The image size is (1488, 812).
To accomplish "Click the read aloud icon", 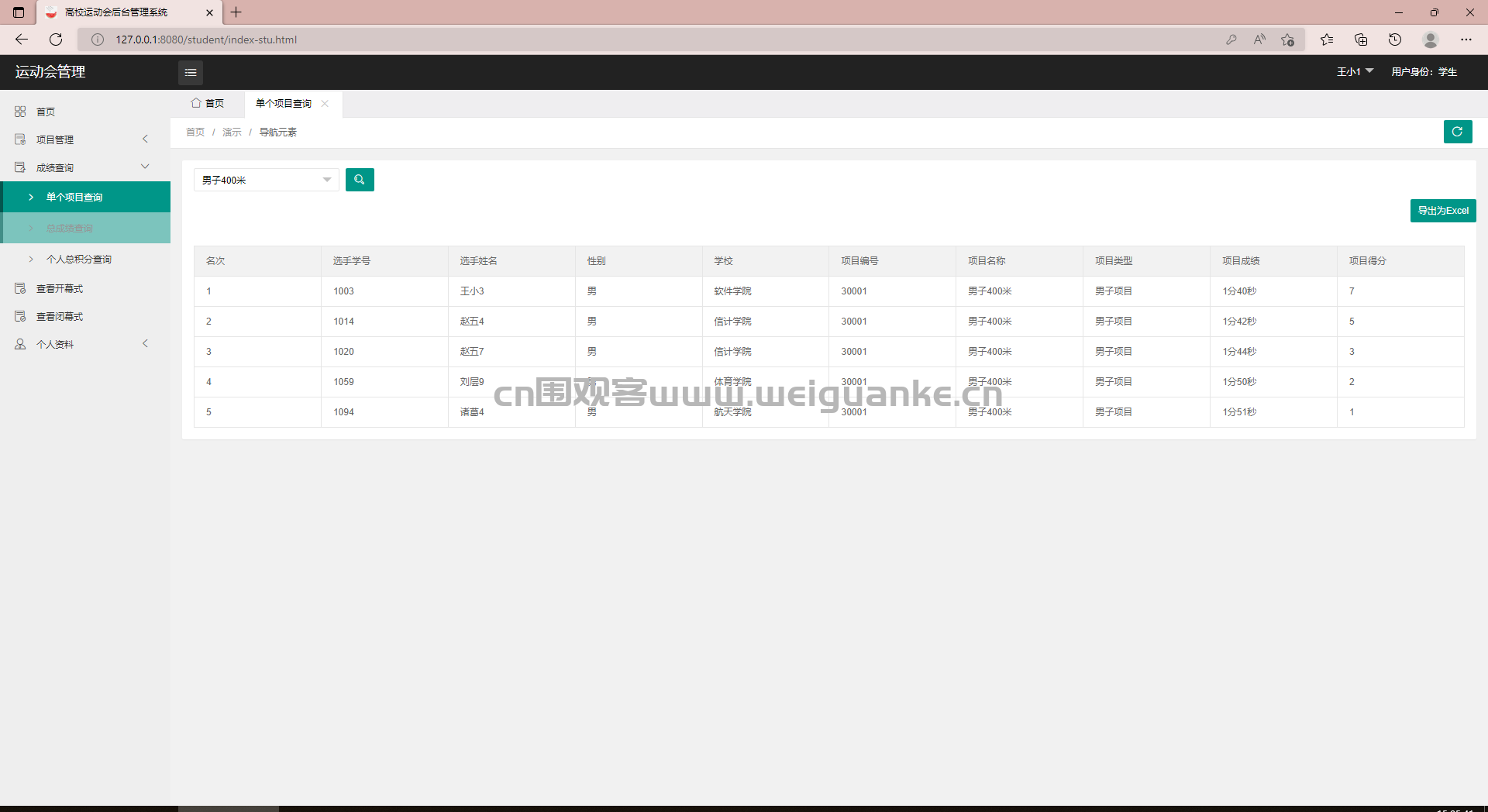I will point(1259,40).
